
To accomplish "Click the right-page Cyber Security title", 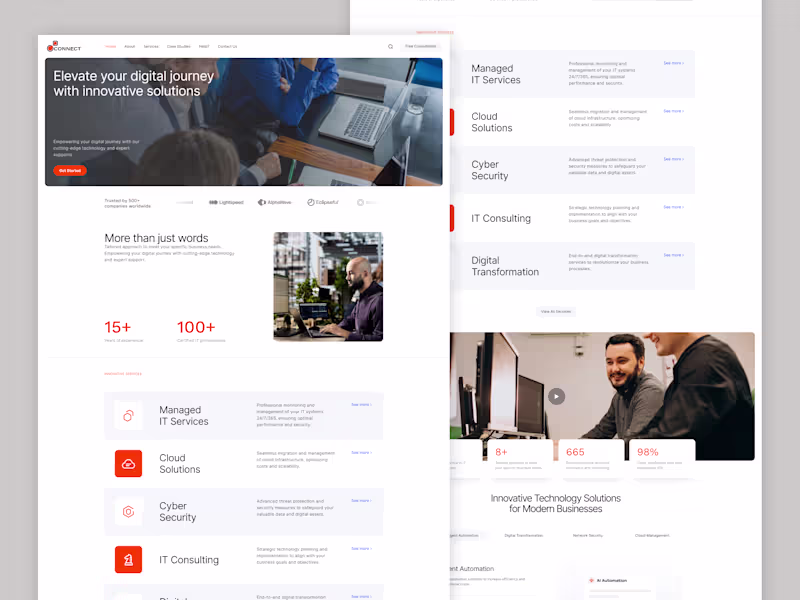I will (x=489, y=170).
